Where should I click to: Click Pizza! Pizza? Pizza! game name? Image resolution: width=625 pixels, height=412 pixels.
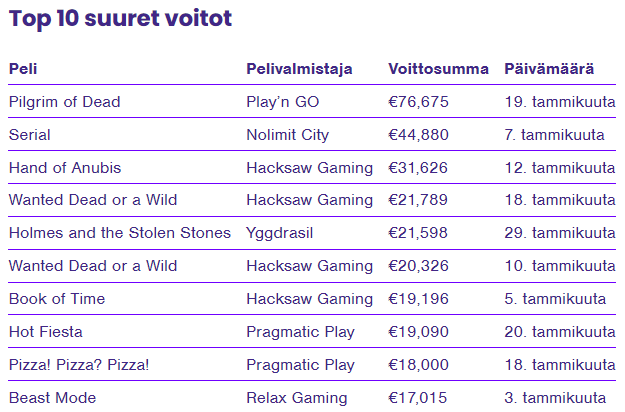(x=79, y=365)
